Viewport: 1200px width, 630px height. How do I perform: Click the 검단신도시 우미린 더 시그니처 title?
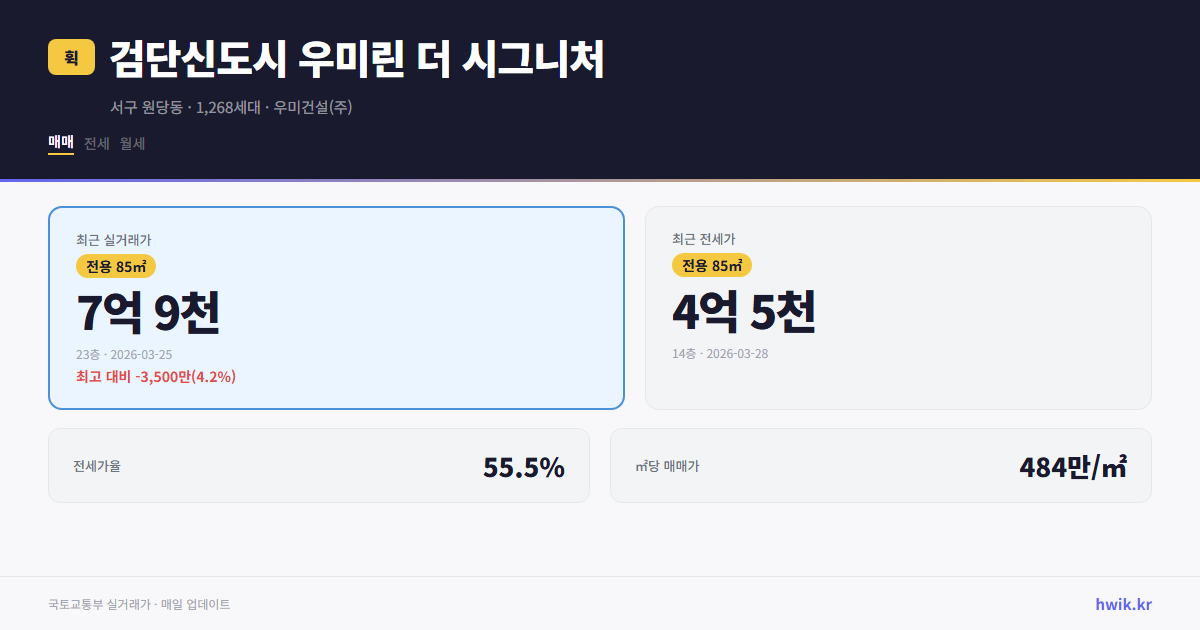pyautogui.click(x=356, y=61)
